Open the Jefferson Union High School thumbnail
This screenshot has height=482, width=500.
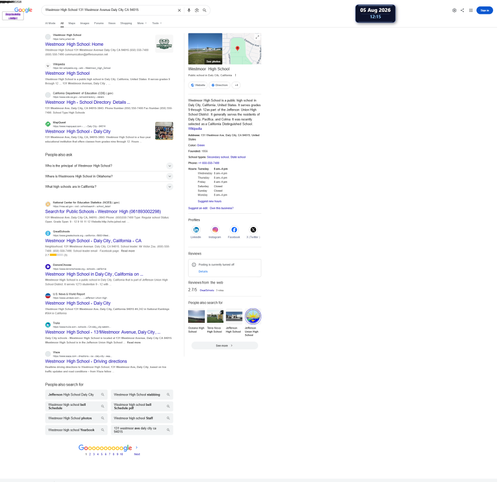pos(253,316)
